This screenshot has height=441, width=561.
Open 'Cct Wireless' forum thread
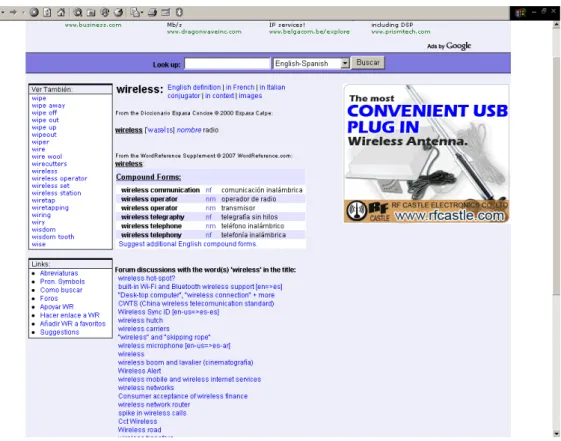tap(137, 421)
